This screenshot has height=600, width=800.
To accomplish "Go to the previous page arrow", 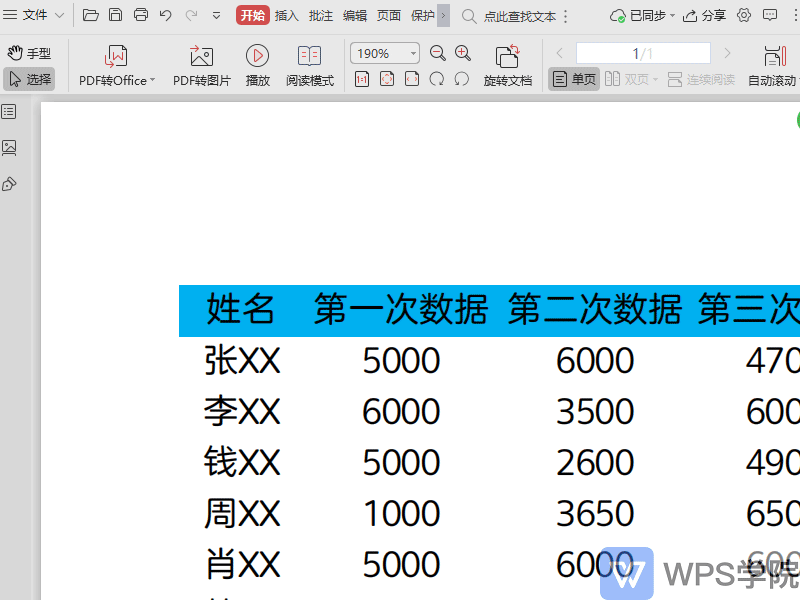I will tap(560, 53).
